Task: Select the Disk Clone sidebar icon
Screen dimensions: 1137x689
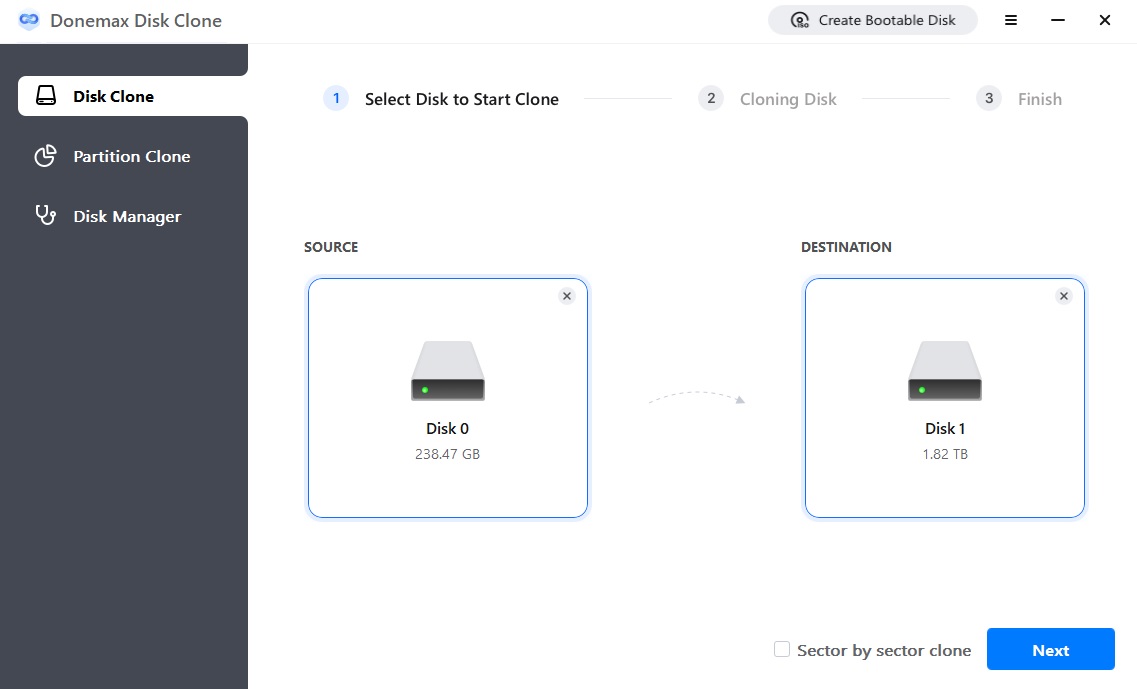Action: 46,95
